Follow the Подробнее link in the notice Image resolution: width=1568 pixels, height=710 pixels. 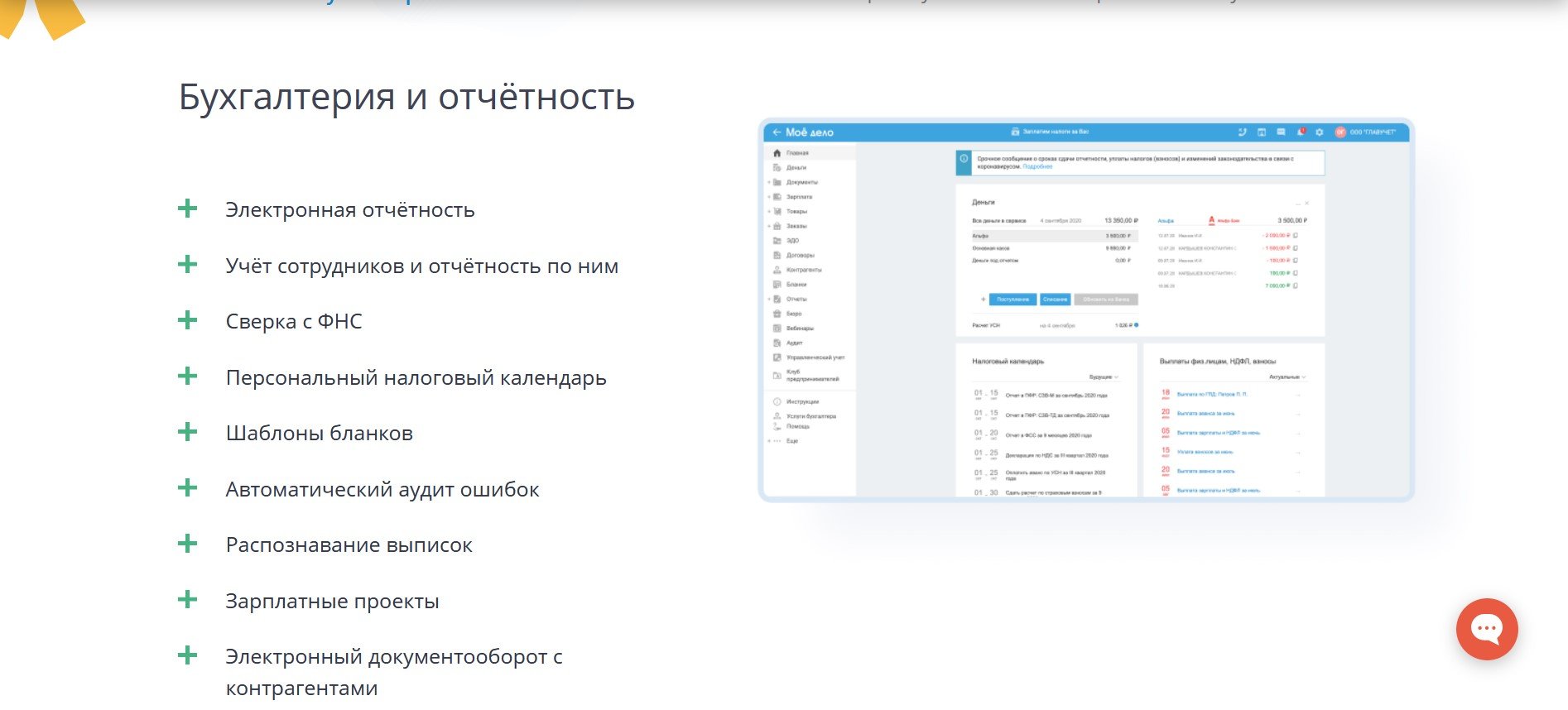pos(1037,167)
